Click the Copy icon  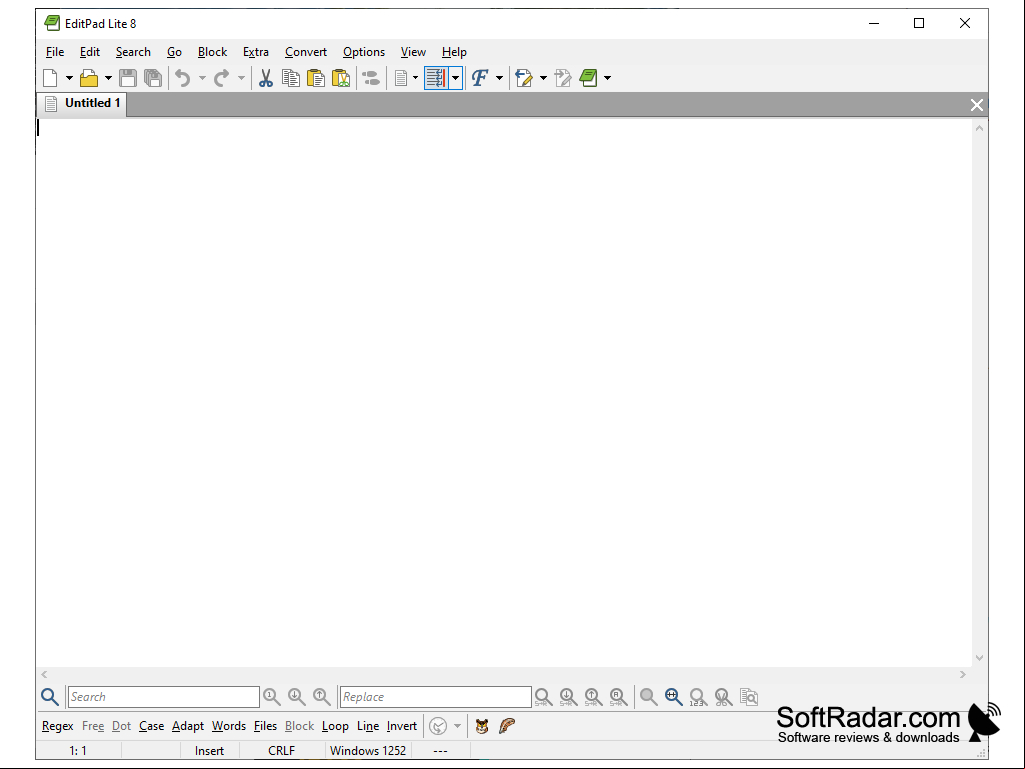point(291,78)
